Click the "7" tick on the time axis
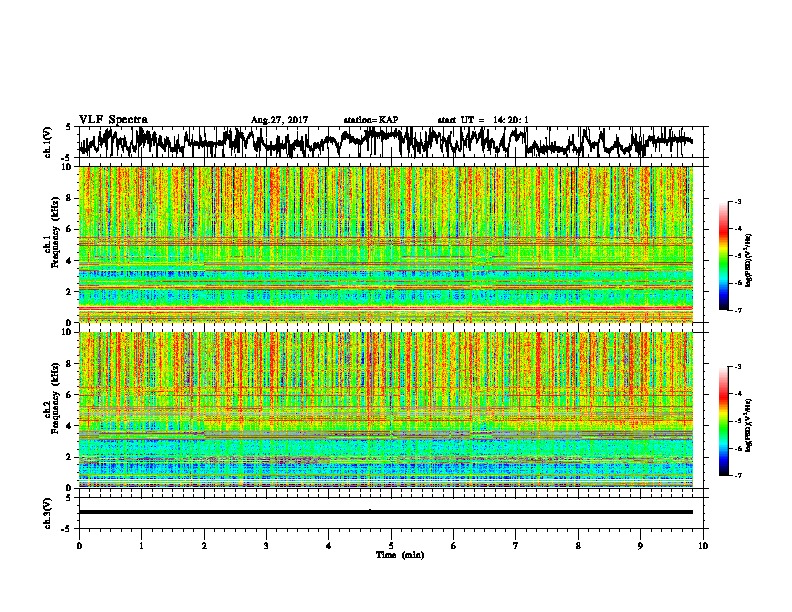This screenshot has width=792, height=612. [516, 546]
